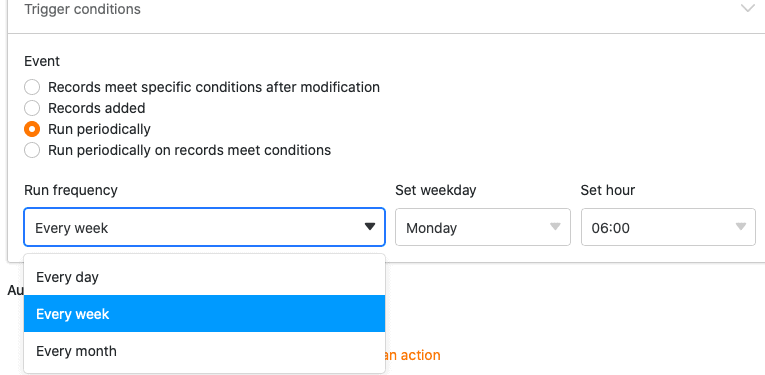Collapse the Trigger conditions chevron
This screenshot has width=765, height=375.
[x=747, y=8]
